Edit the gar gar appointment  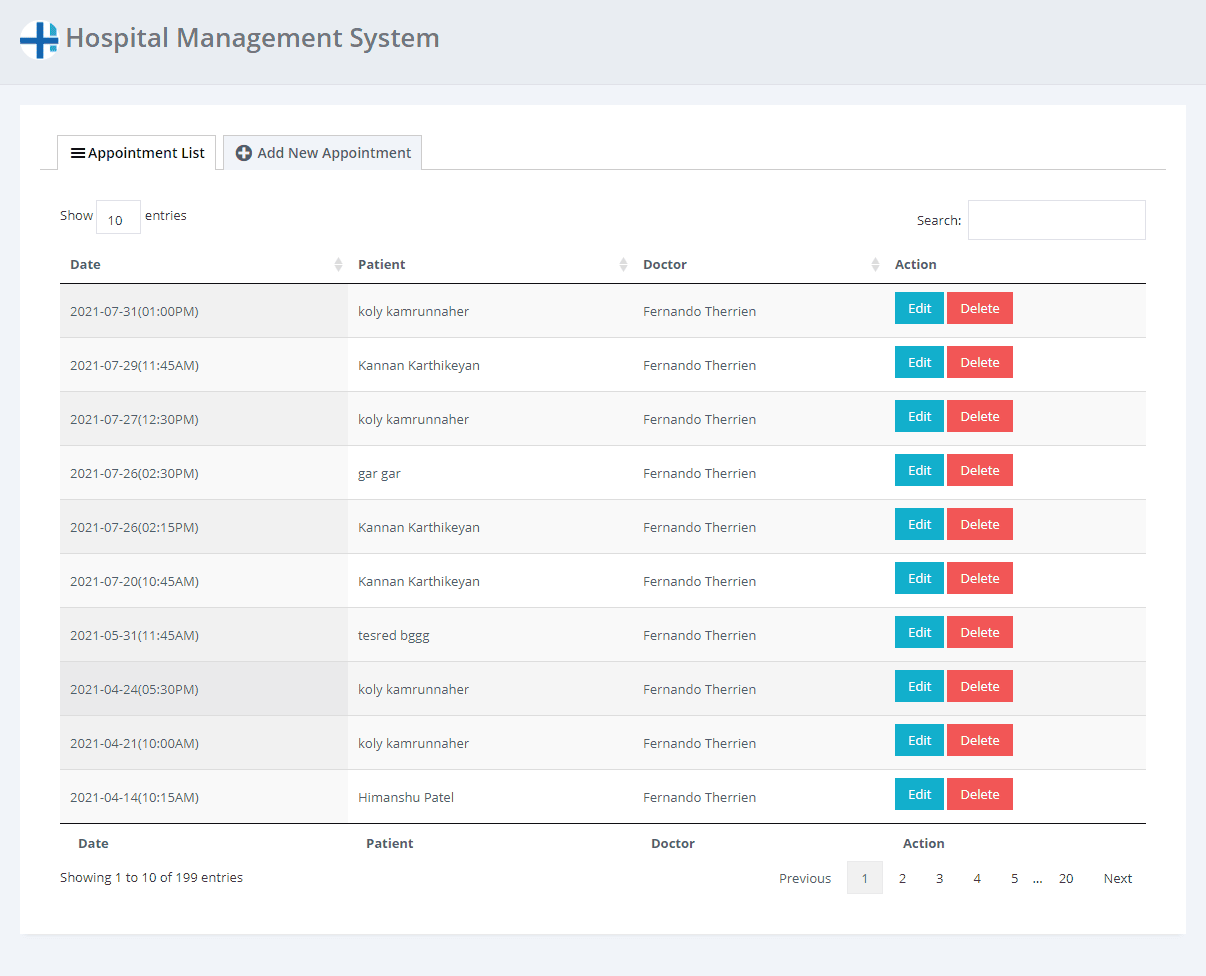pyautogui.click(x=919, y=471)
